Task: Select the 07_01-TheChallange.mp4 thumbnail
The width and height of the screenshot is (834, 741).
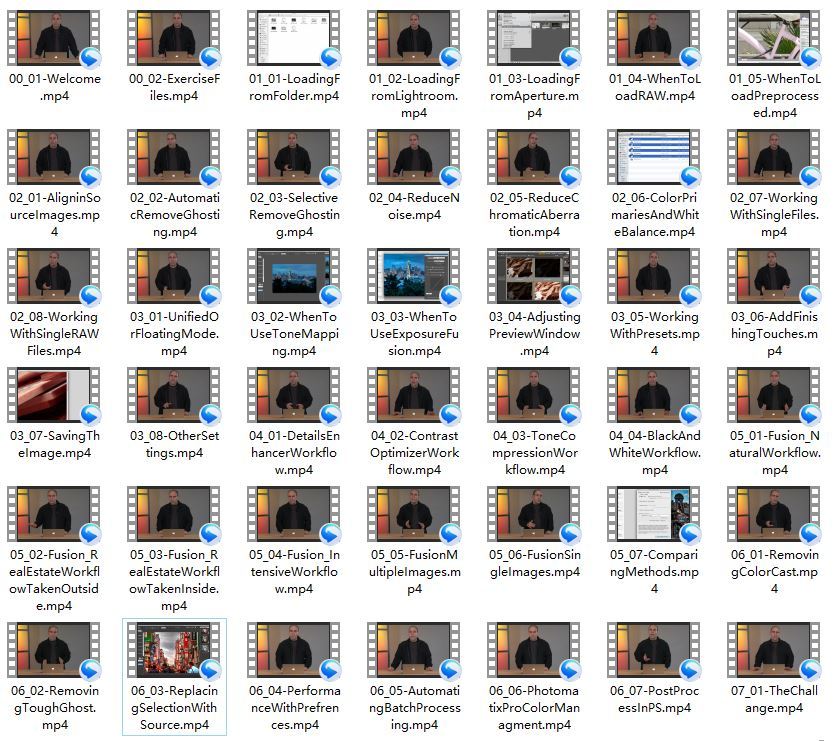Action: coord(774,651)
